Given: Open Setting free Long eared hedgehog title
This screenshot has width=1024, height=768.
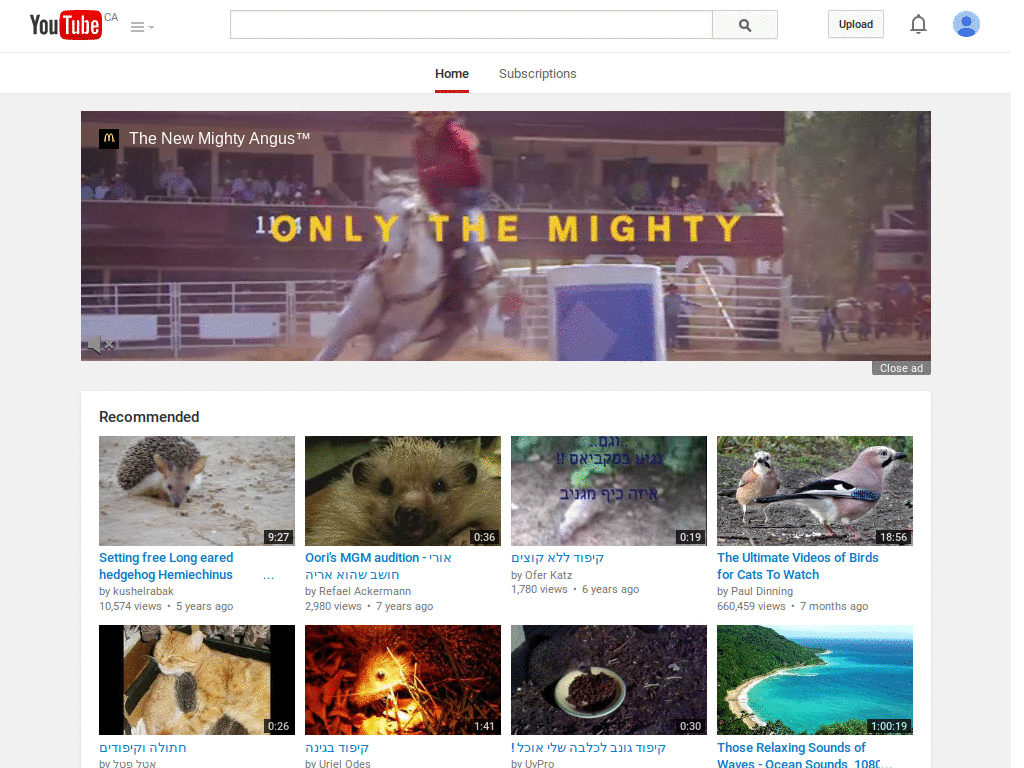Looking at the screenshot, I should pyautogui.click(x=166, y=566).
